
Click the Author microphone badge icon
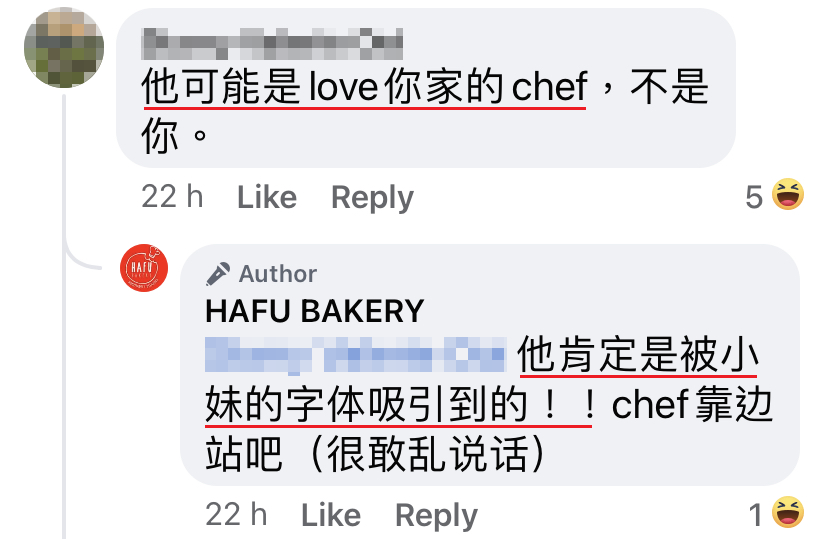(x=218, y=274)
